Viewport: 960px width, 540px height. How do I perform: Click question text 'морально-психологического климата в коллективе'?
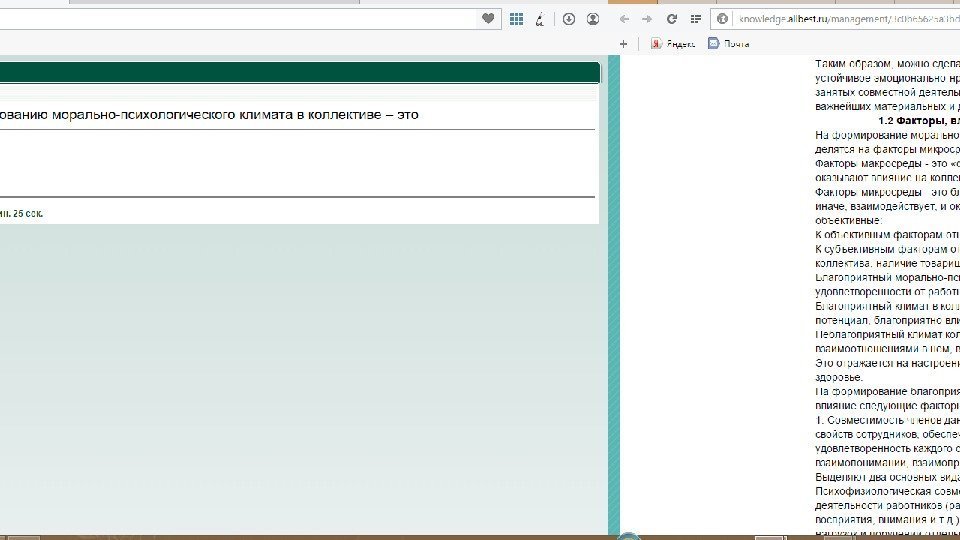(x=216, y=114)
